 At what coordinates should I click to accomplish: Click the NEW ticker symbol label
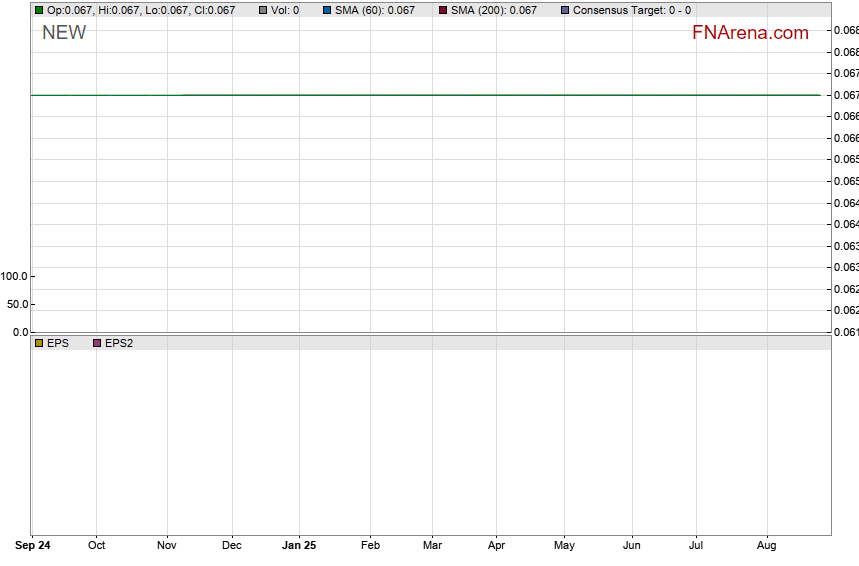pos(64,33)
